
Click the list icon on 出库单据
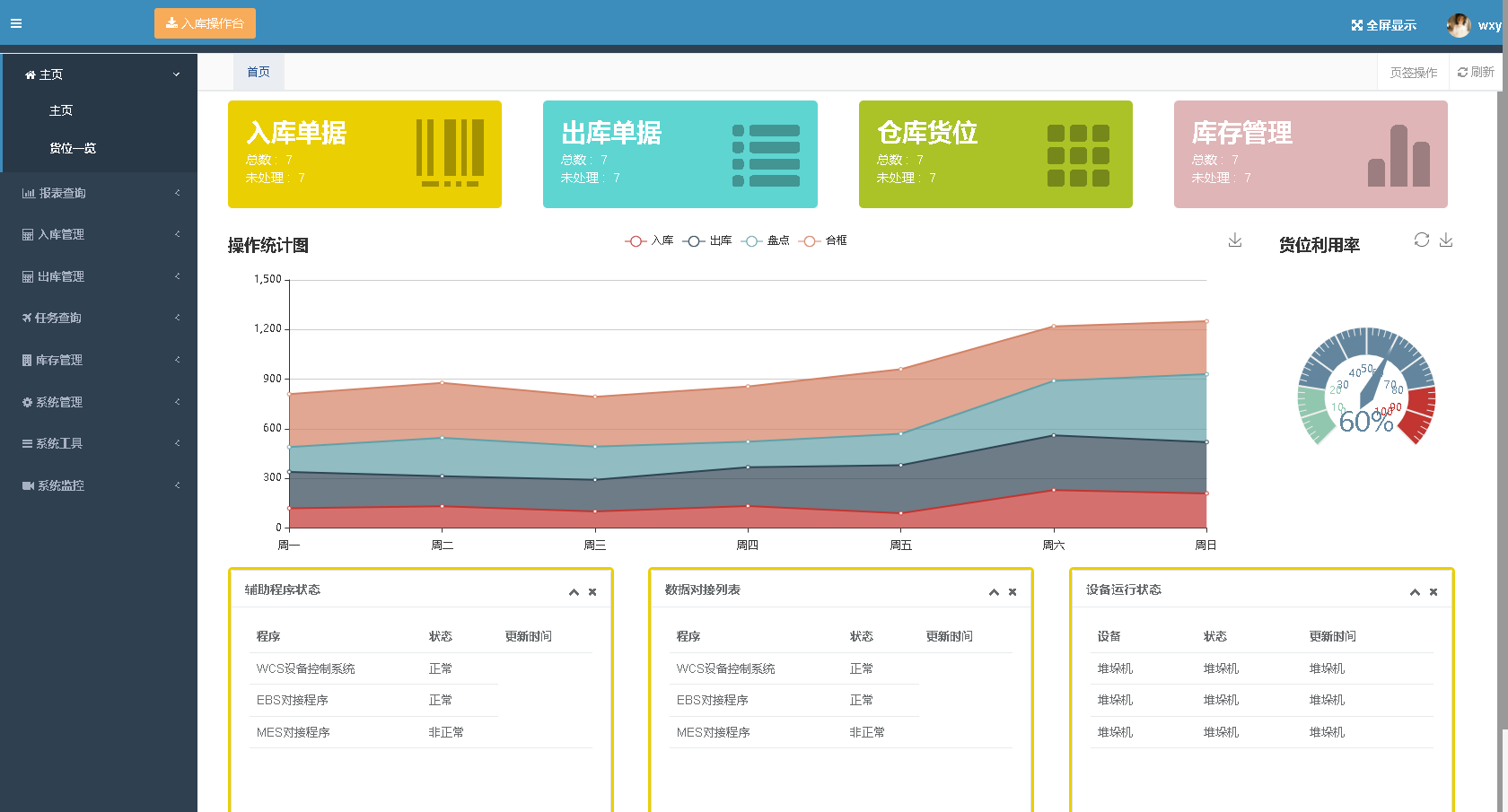766,155
